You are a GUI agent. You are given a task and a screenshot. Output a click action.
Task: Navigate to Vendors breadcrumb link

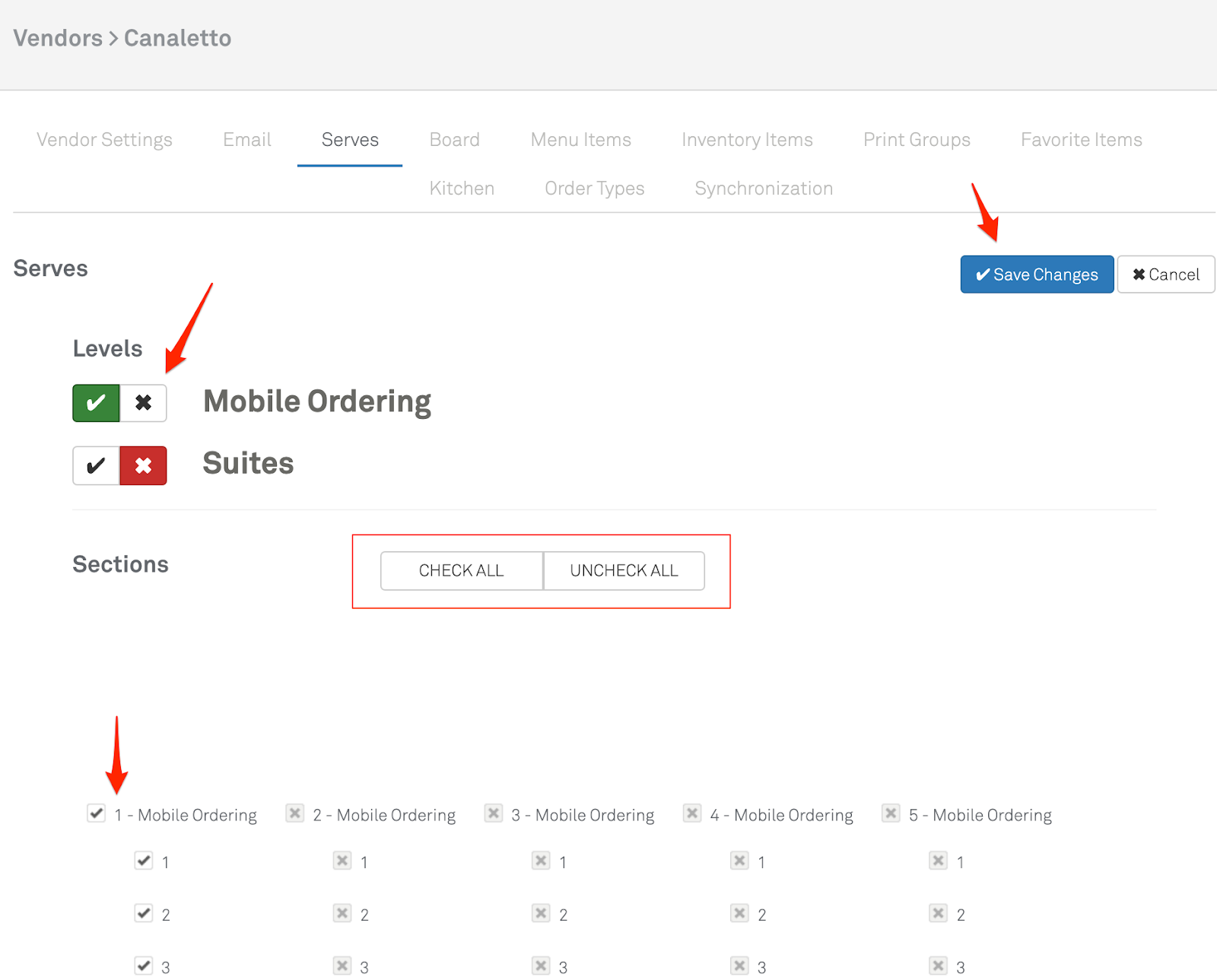click(x=58, y=38)
